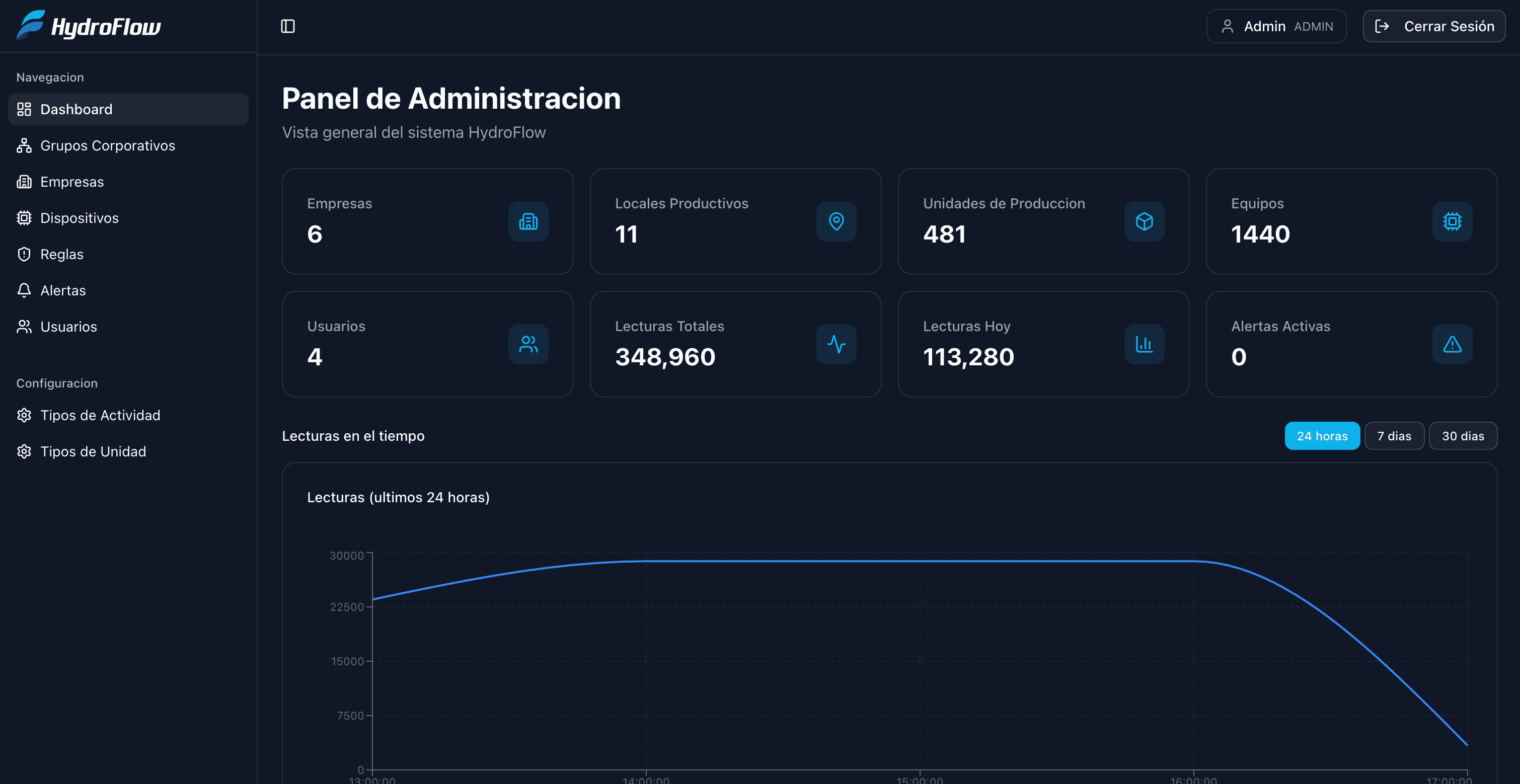
Task: Select the 24 horas range
Action: 1322,436
